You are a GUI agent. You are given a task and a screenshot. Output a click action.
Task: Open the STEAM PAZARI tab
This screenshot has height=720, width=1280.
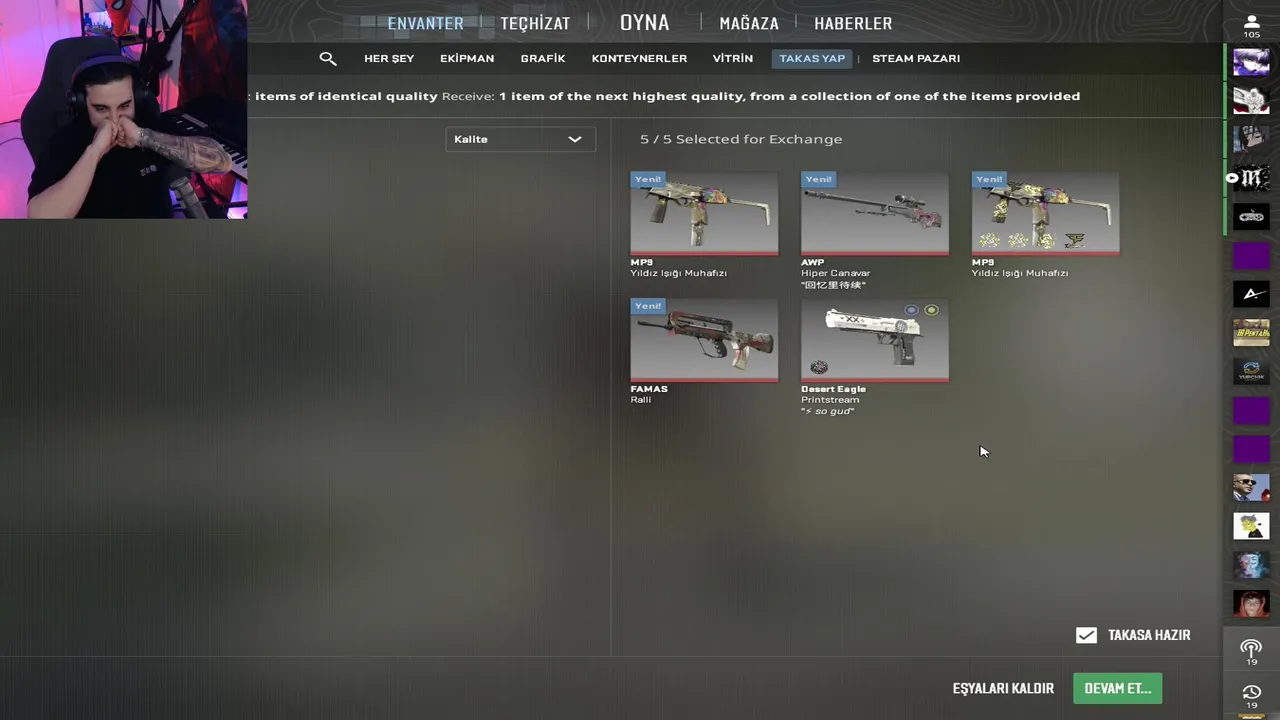coord(916,59)
